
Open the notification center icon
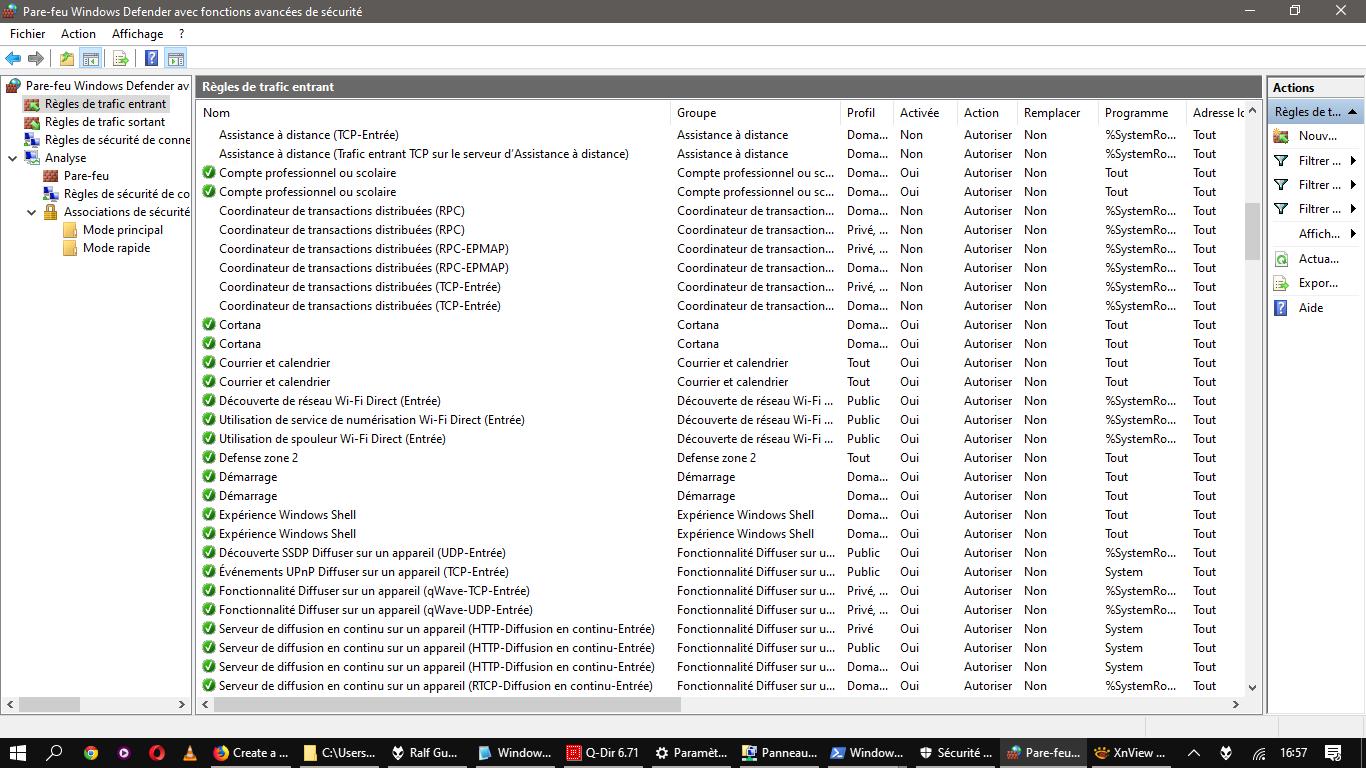point(1332,752)
